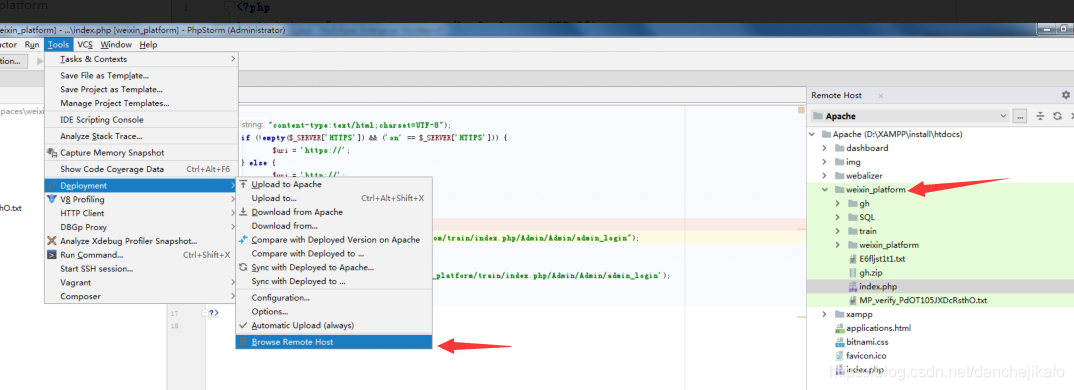Viewport: 1074px width, 390px height.
Task: Click Sync with Deployed to Apache icon
Action: tap(243, 267)
